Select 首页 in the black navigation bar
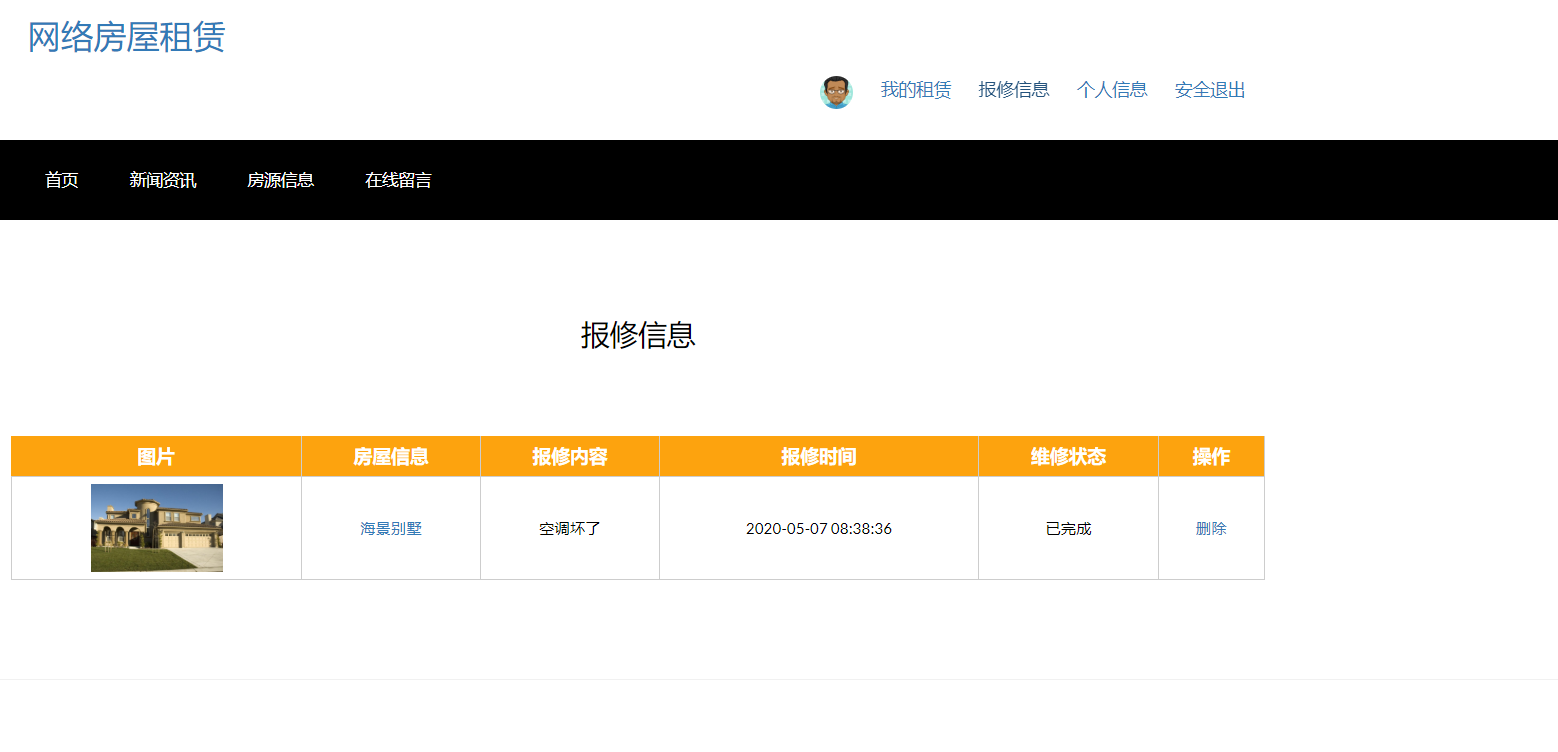 coord(61,180)
